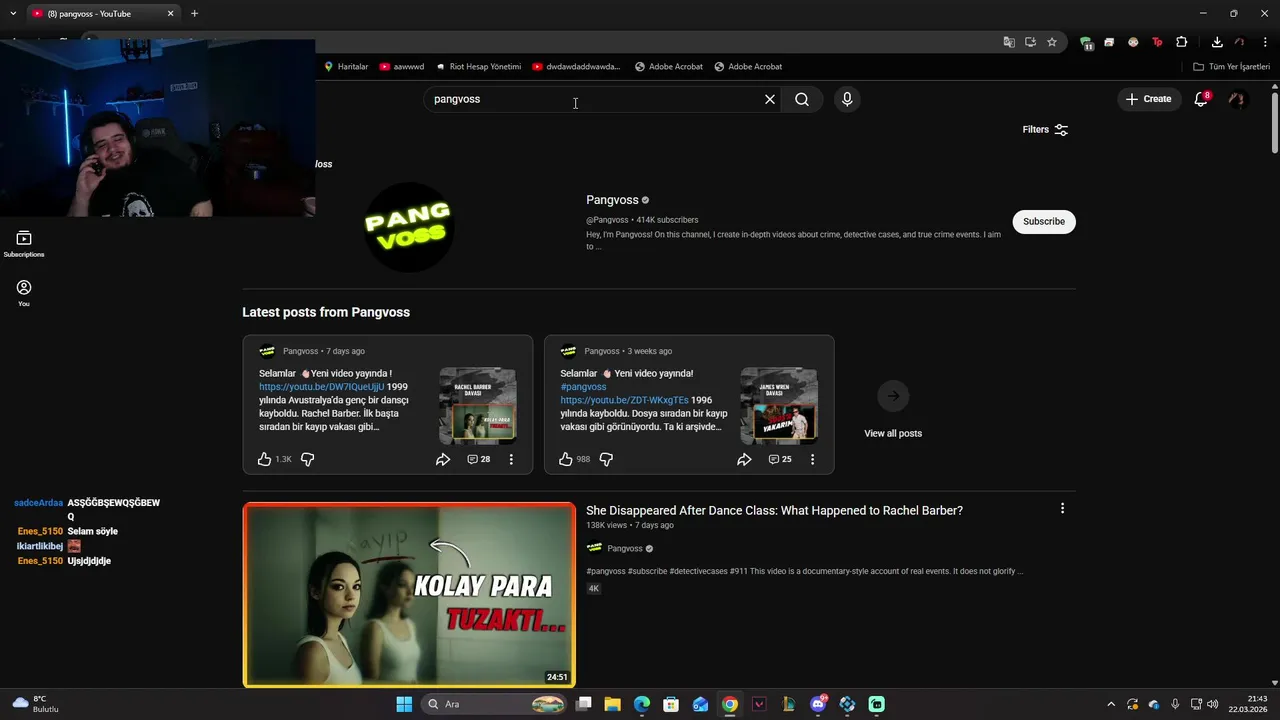Click the green extension with 11 badge
Screen dimensions: 1280x720
tap(1086, 43)
